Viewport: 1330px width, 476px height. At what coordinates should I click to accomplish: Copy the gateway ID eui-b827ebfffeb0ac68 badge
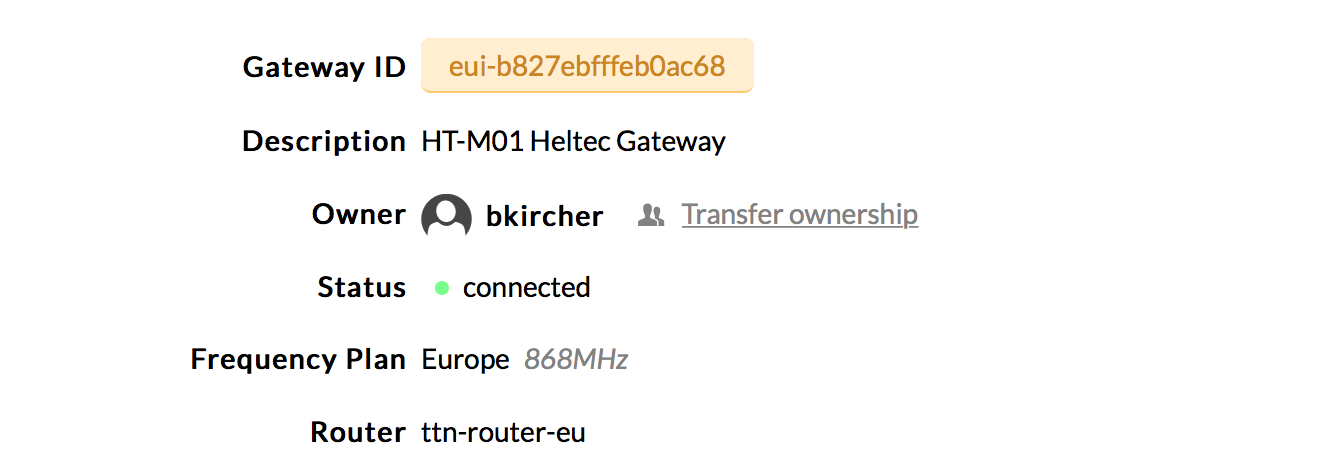(587, 66)
